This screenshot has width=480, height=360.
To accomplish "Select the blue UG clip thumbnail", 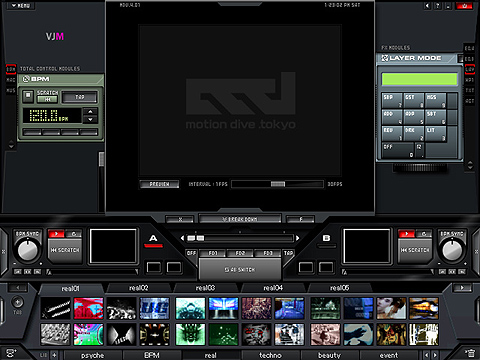I will tap(154, 309).
